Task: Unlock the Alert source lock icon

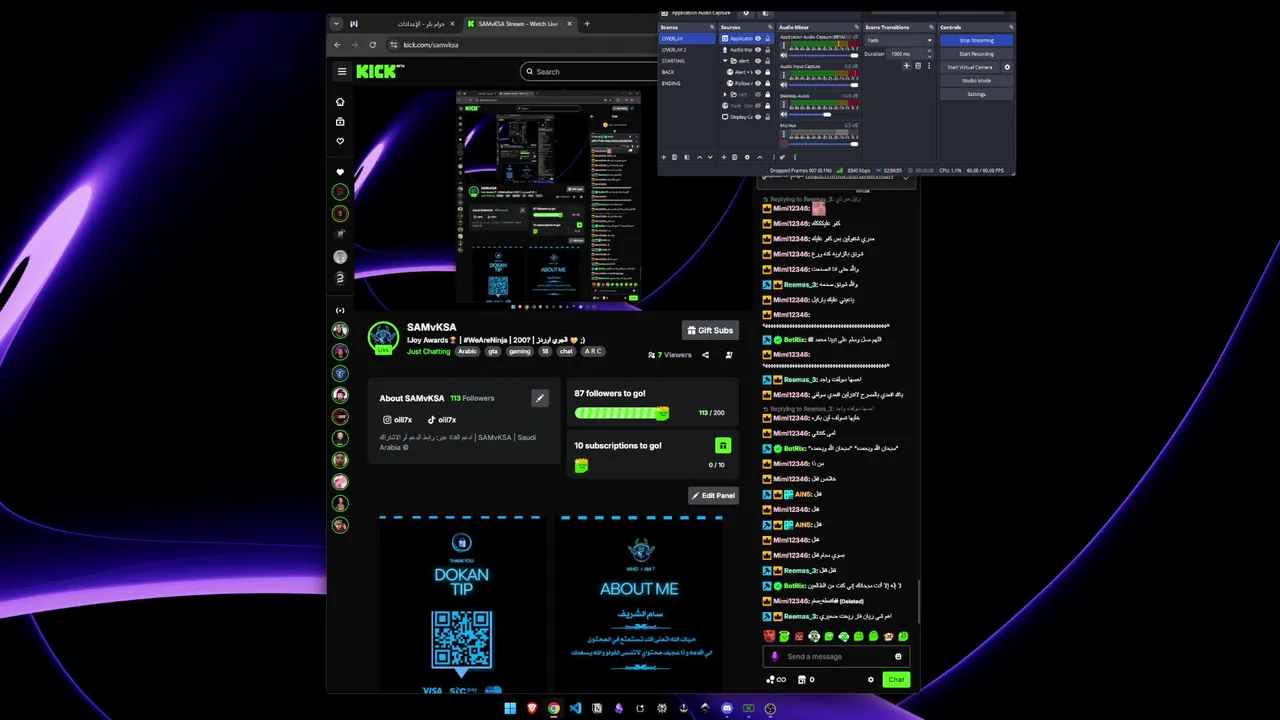Action: pos(768,72)
